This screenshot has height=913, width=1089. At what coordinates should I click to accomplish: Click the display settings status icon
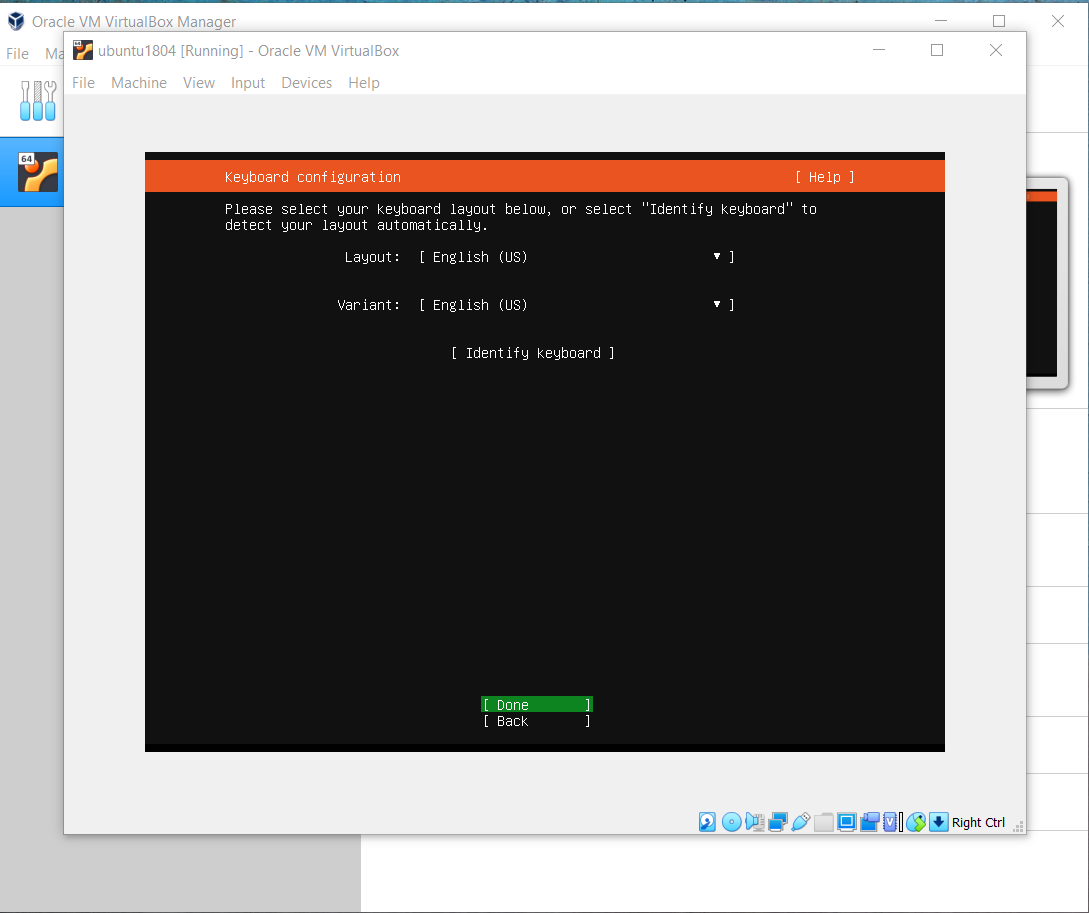coord(847,822)
